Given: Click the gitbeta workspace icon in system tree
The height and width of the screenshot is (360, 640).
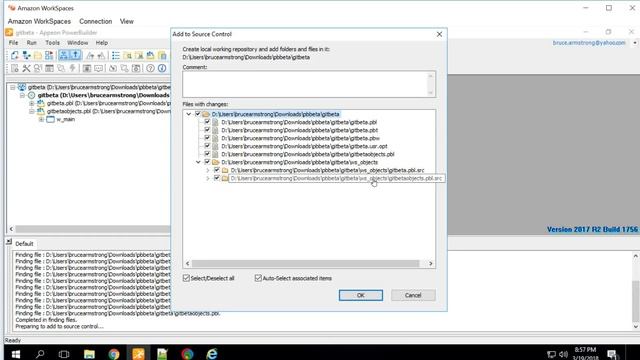Looking at the screenshot, I should [22, 87].
